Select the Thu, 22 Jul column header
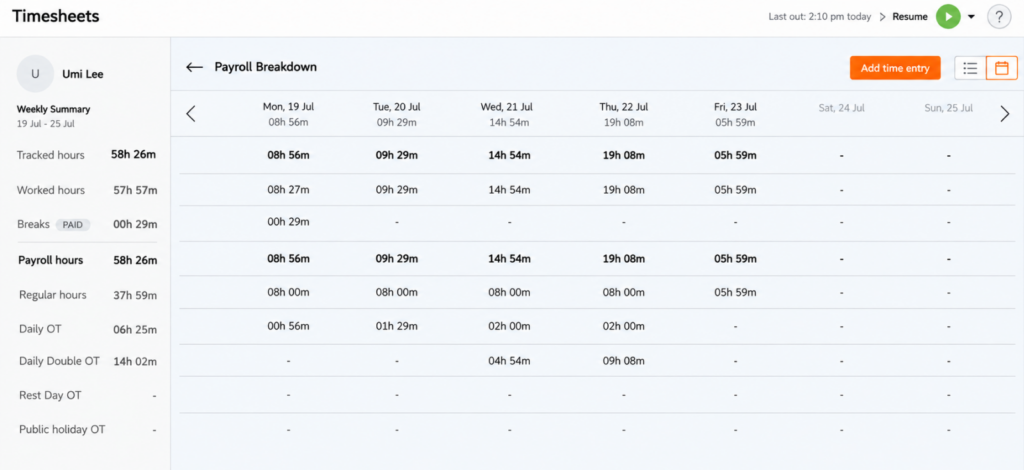 pos(624,114)
